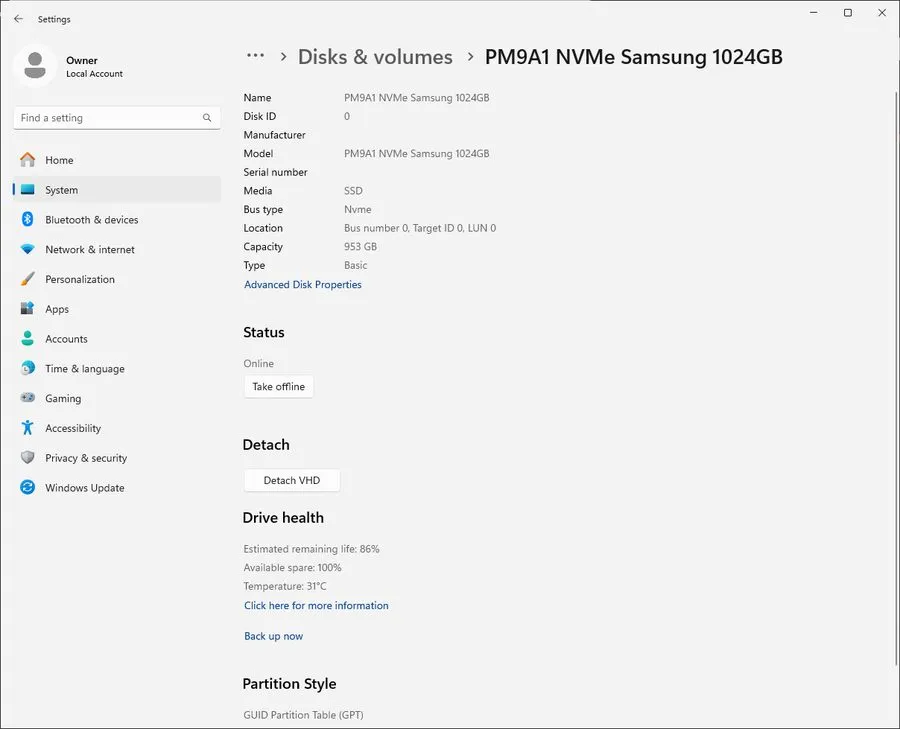Open Windows Update page
The width and height of the screenshot is (900, 729).
[117, 488]
